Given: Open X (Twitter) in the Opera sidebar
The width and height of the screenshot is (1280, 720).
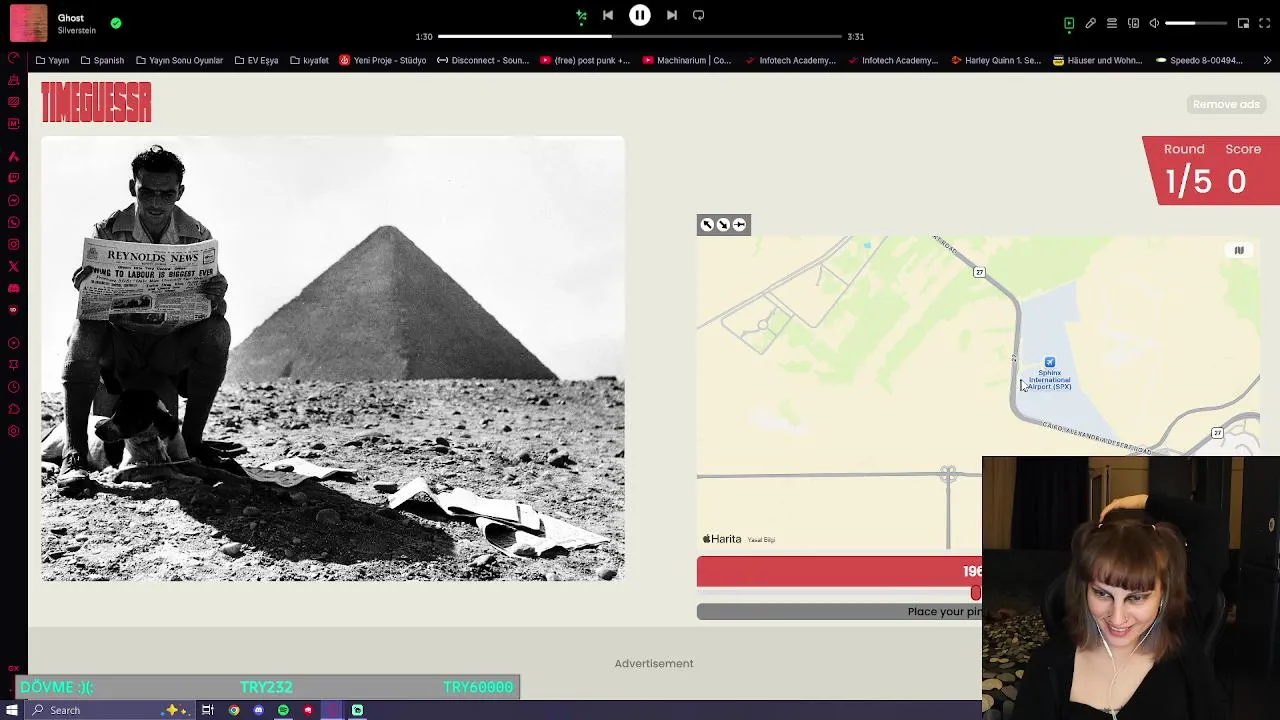Looking at the screenshot, I should pyautogui.click(x=13, y=266).
